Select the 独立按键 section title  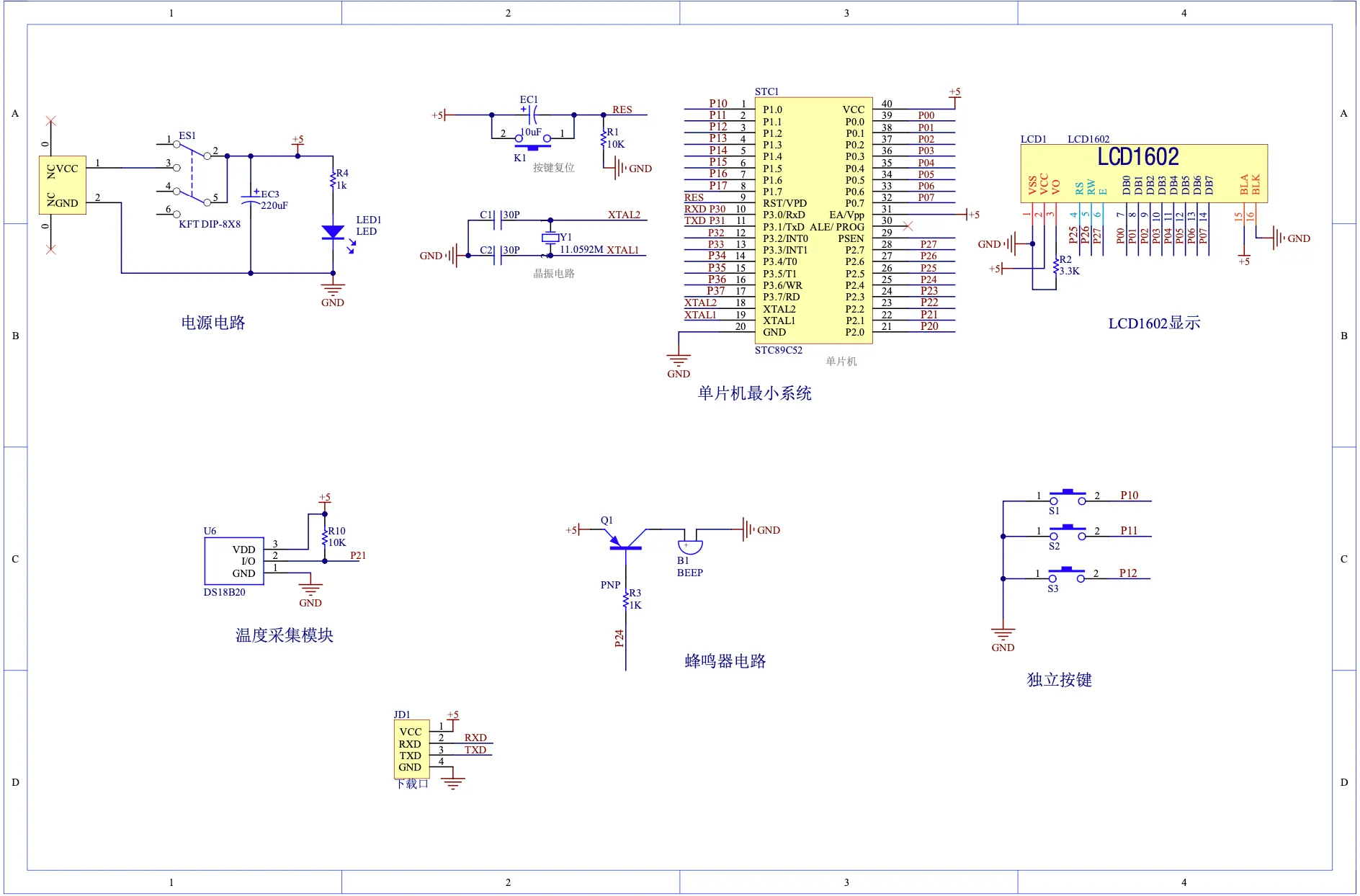[1059, 680]
